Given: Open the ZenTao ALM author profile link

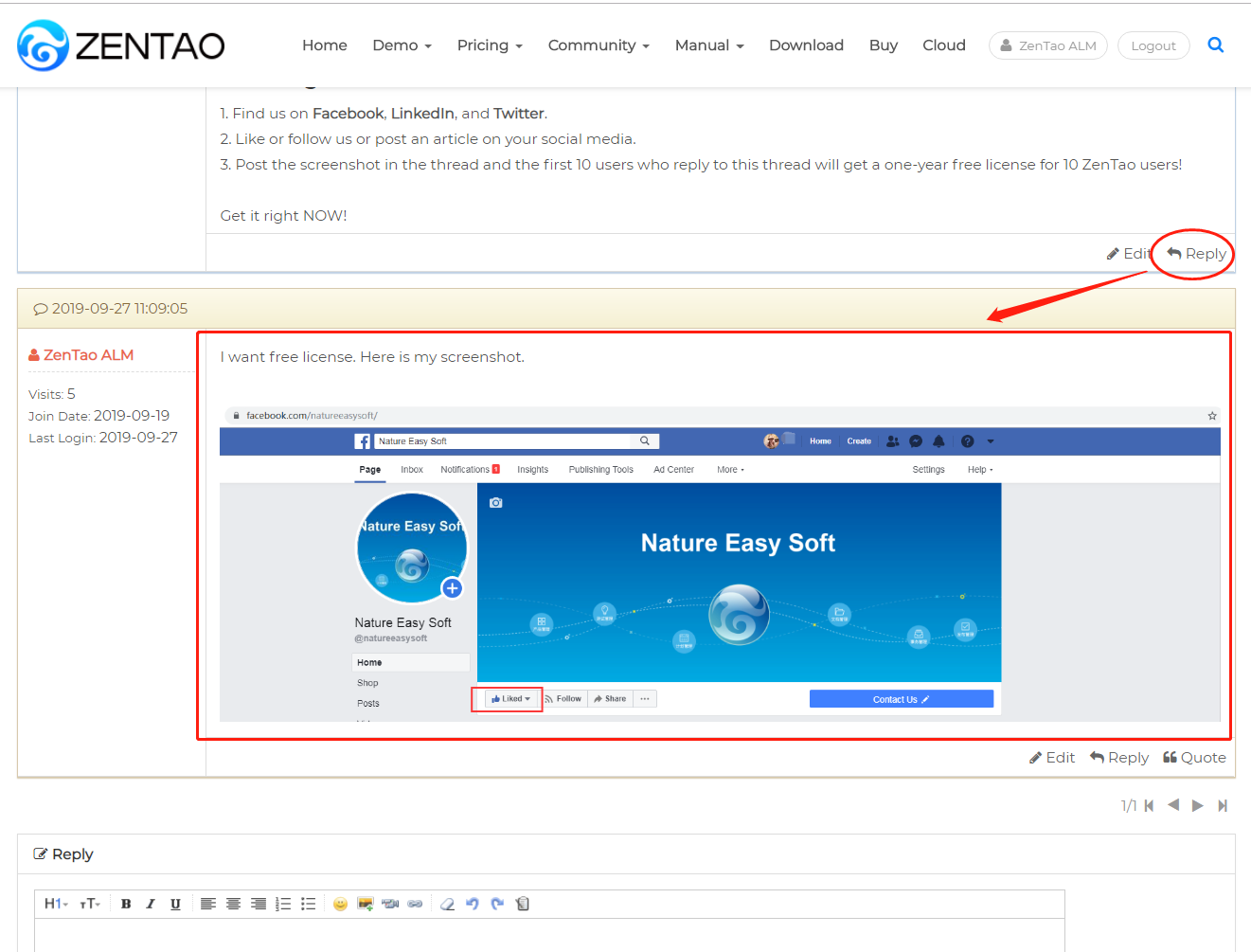Looking at the screenshot, I should pyautogui.click(x=81, y=355).
